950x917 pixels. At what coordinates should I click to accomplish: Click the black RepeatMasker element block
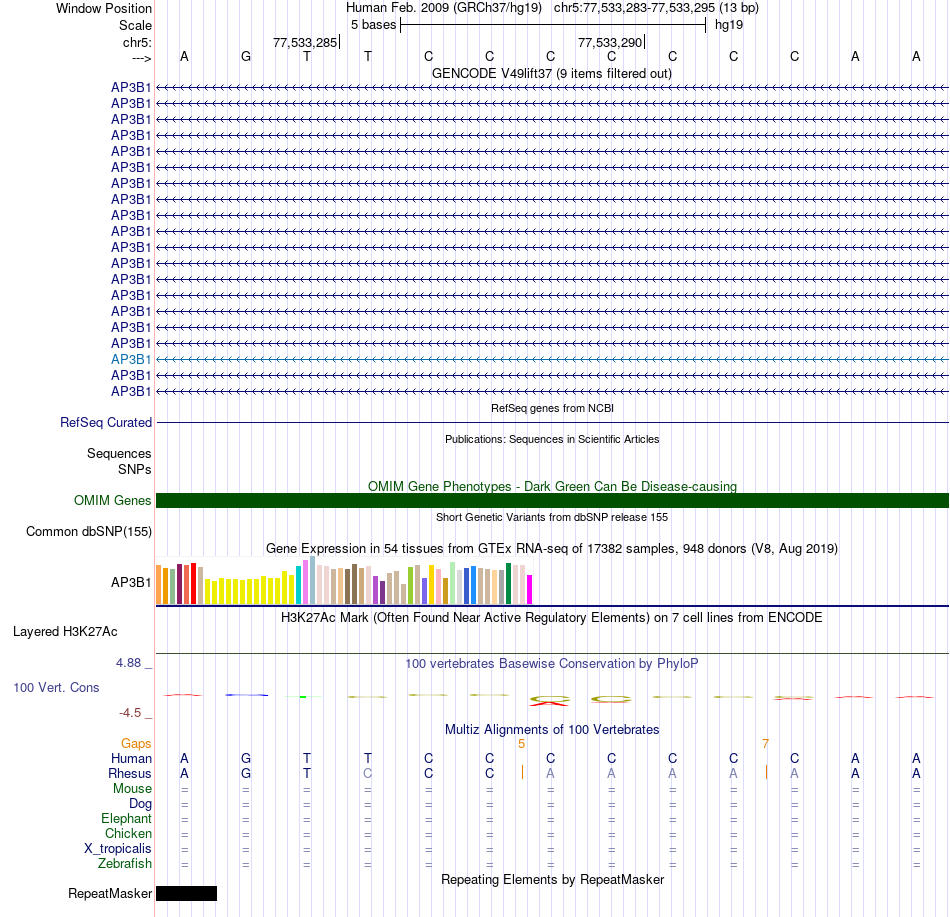tap(187, 893)
